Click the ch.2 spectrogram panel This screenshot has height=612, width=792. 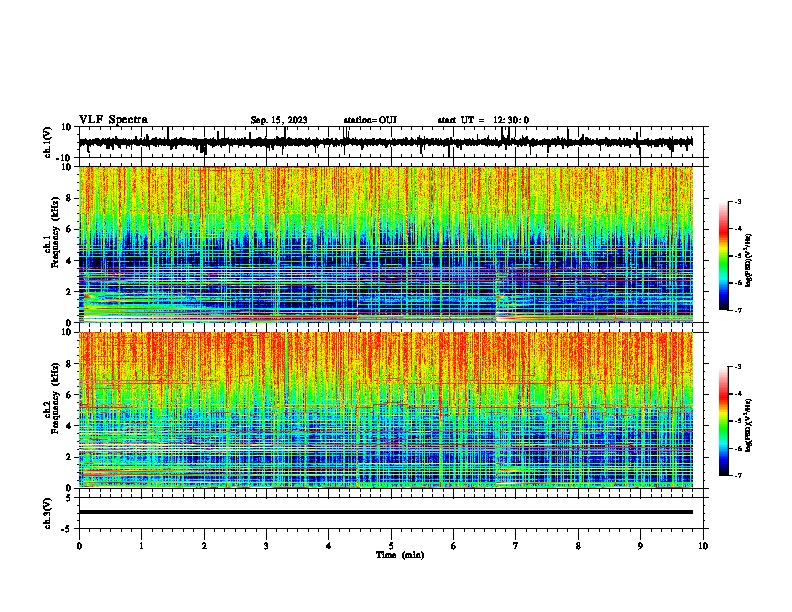(385, 410)
